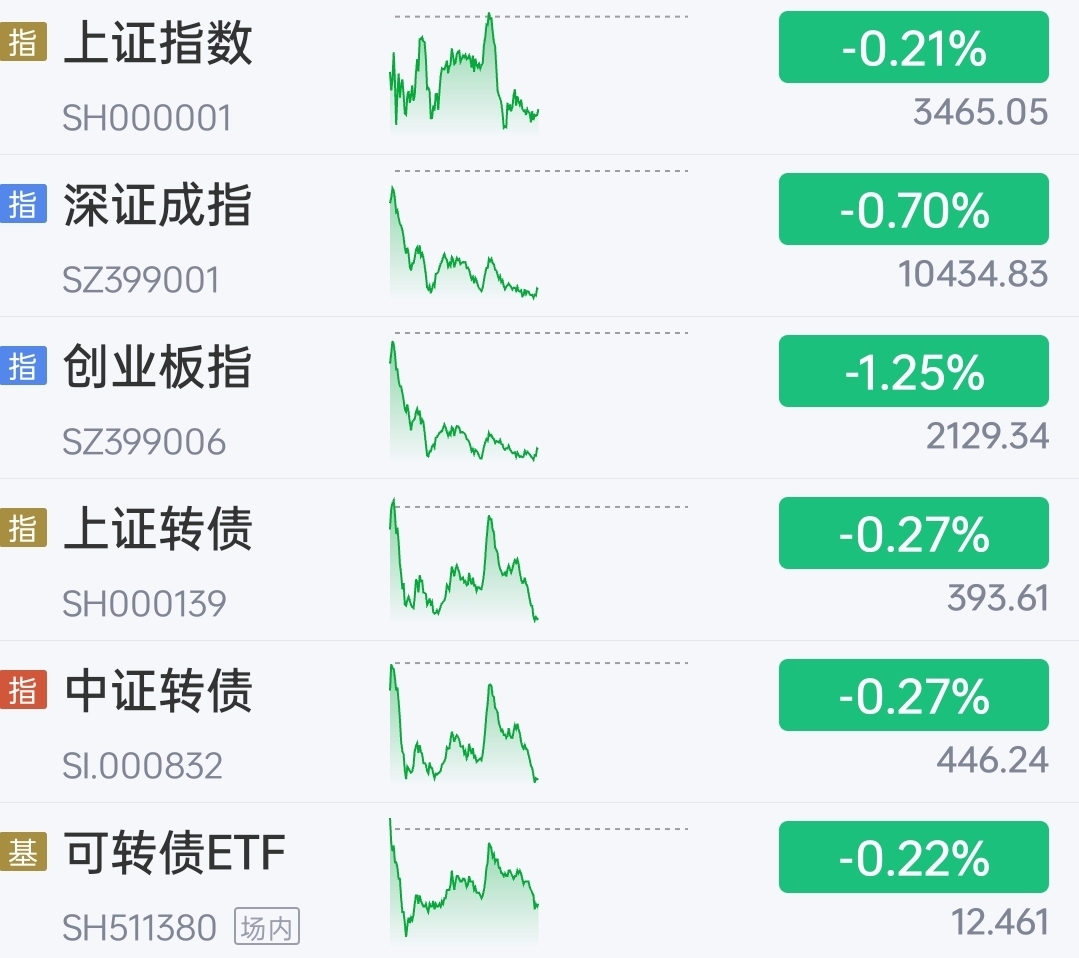Viewport: 1079px width, 958px height.
Task: Click the 指 badge beside 上证转债
Action: 23,528
